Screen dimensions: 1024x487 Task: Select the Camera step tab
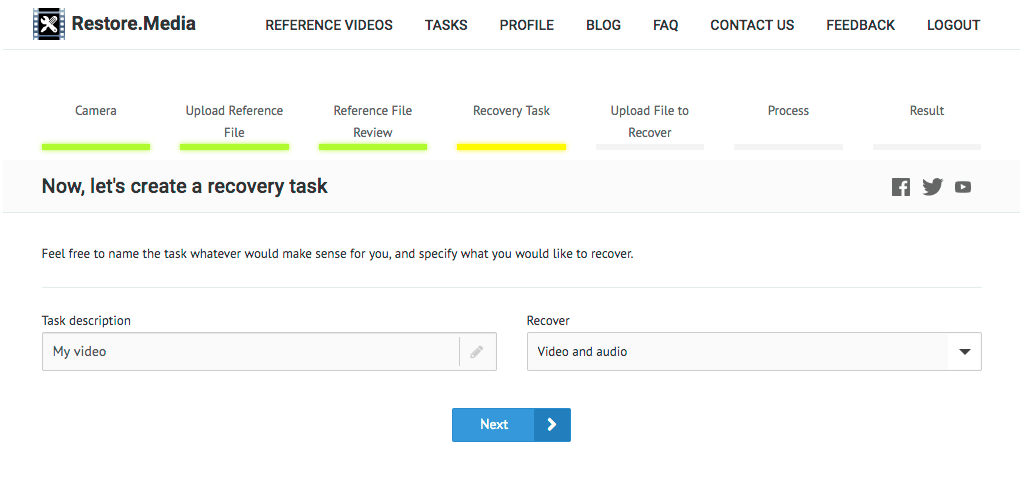click(x=96, y=111)
